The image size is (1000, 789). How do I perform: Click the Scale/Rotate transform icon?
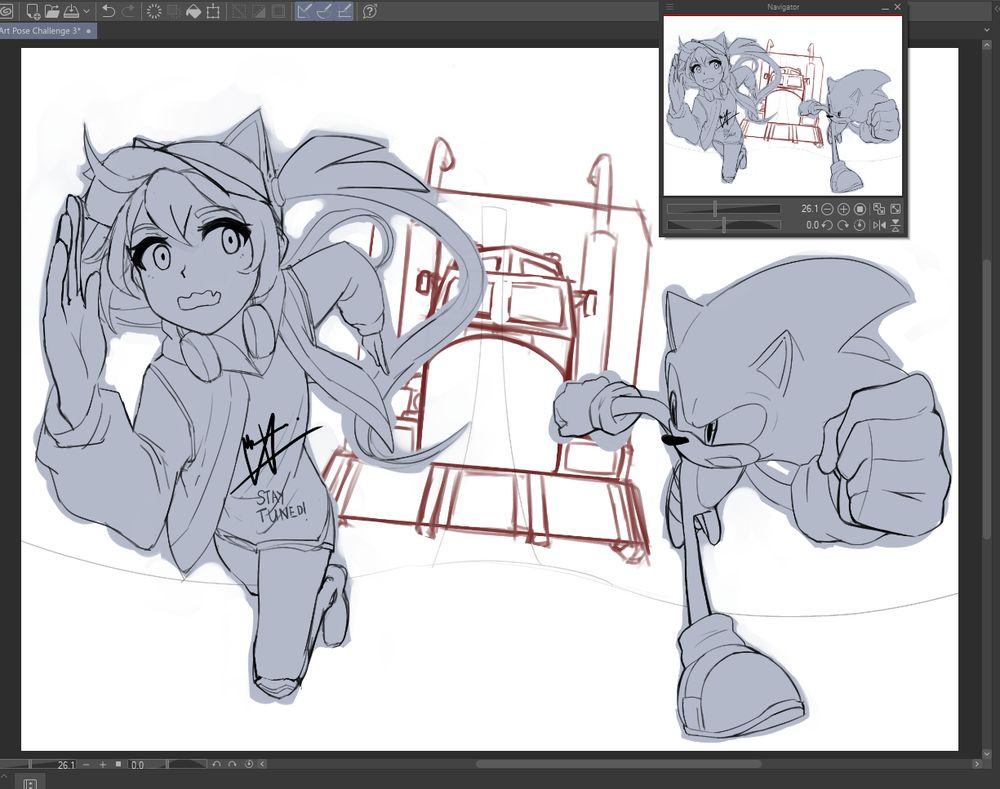pyautogui.click(x=213, y=11)
